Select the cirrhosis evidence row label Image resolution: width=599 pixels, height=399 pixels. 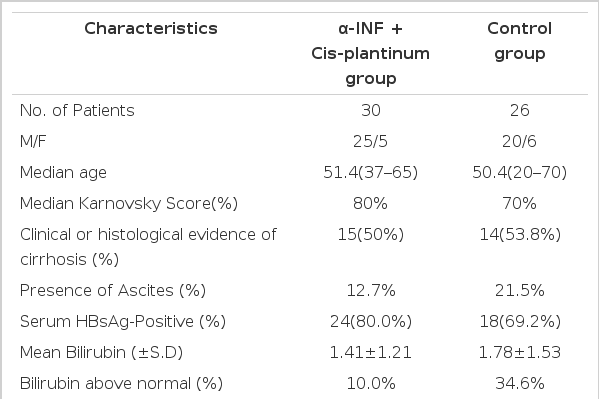point(148,247)
